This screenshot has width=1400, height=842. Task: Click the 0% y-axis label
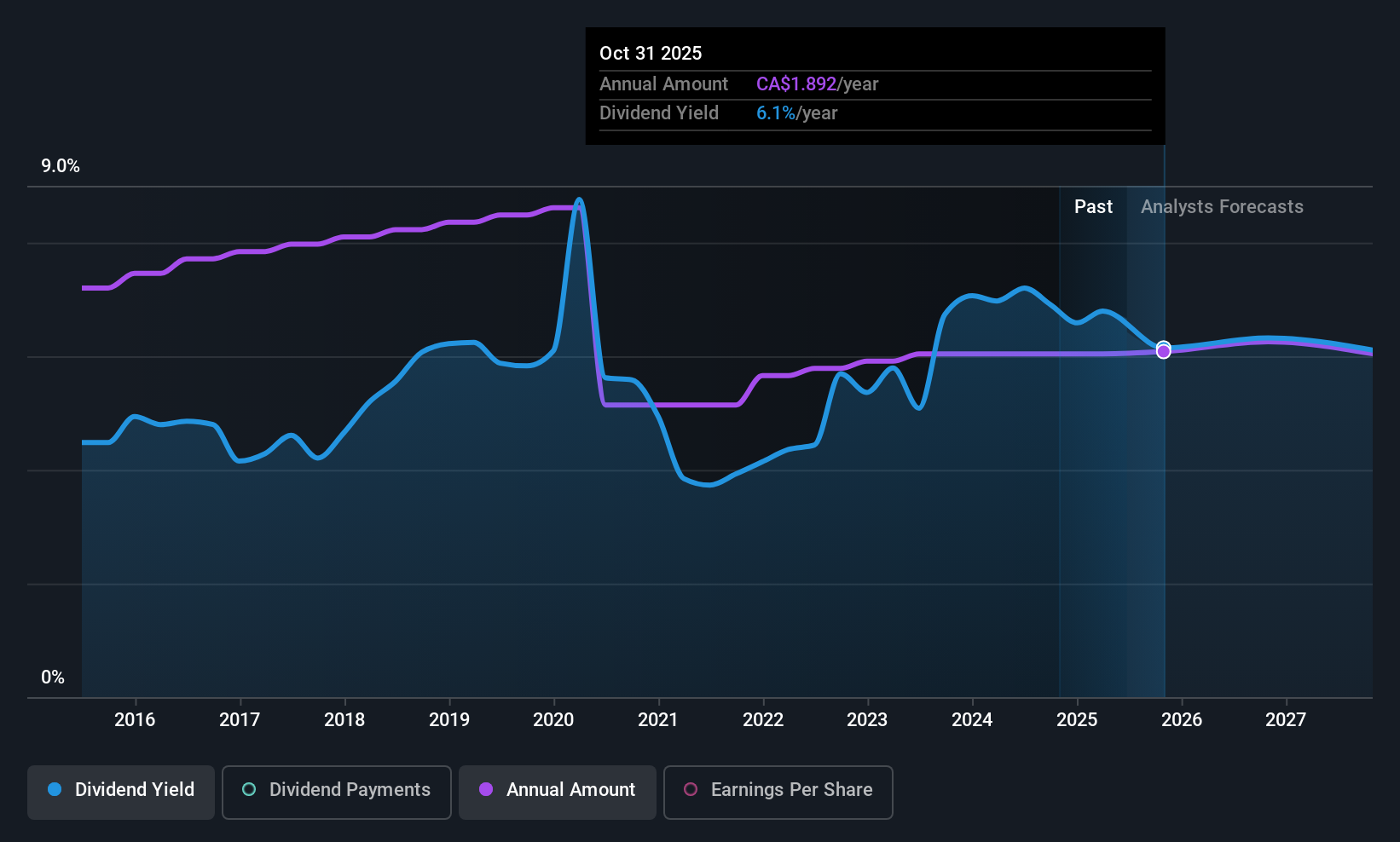(53, 678)
